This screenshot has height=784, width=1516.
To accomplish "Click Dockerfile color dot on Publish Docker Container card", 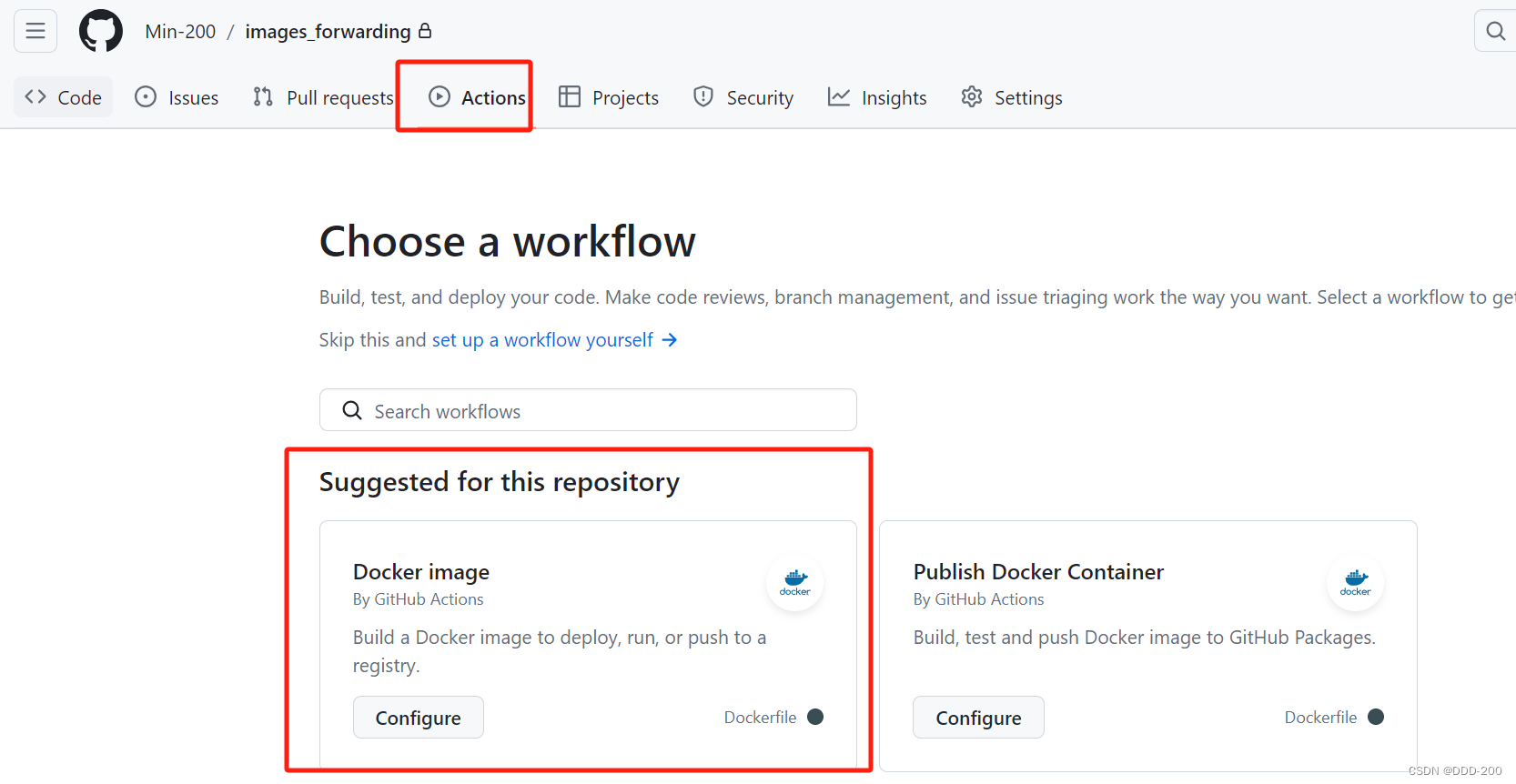I will point(1376,717).
